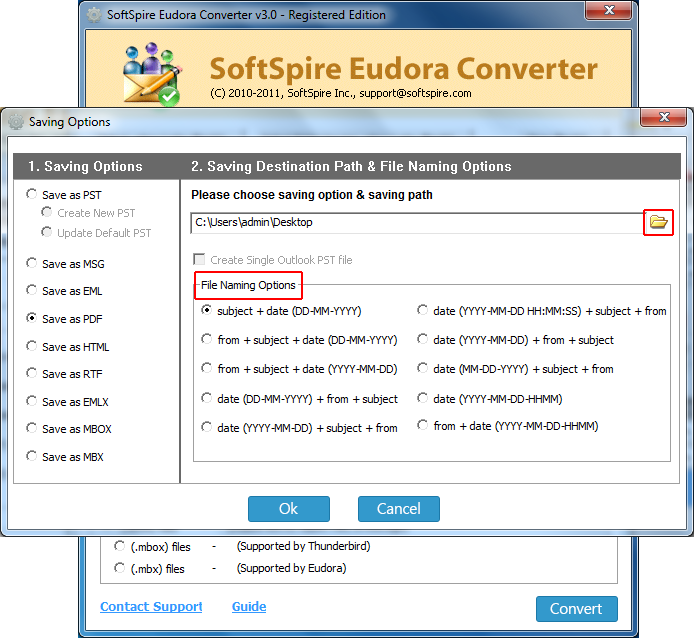This screenshot has width=694, height=638.
Task: Click '(Supported by Thunderbird)' text
Action: coord(304,546)
